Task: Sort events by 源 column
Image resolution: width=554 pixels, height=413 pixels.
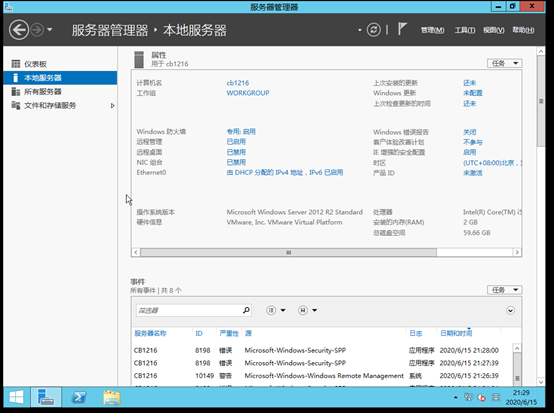Action: (248, 333)
